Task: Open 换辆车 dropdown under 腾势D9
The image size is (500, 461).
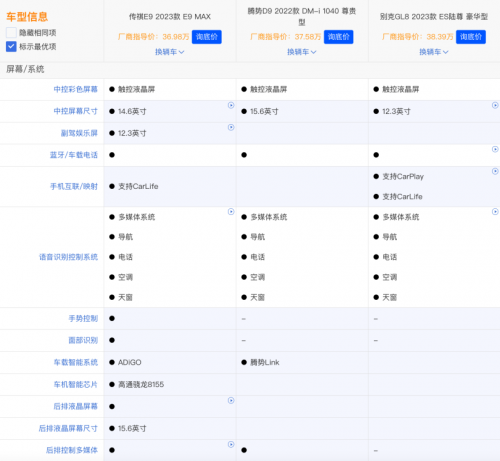Action: pos(302,52)
